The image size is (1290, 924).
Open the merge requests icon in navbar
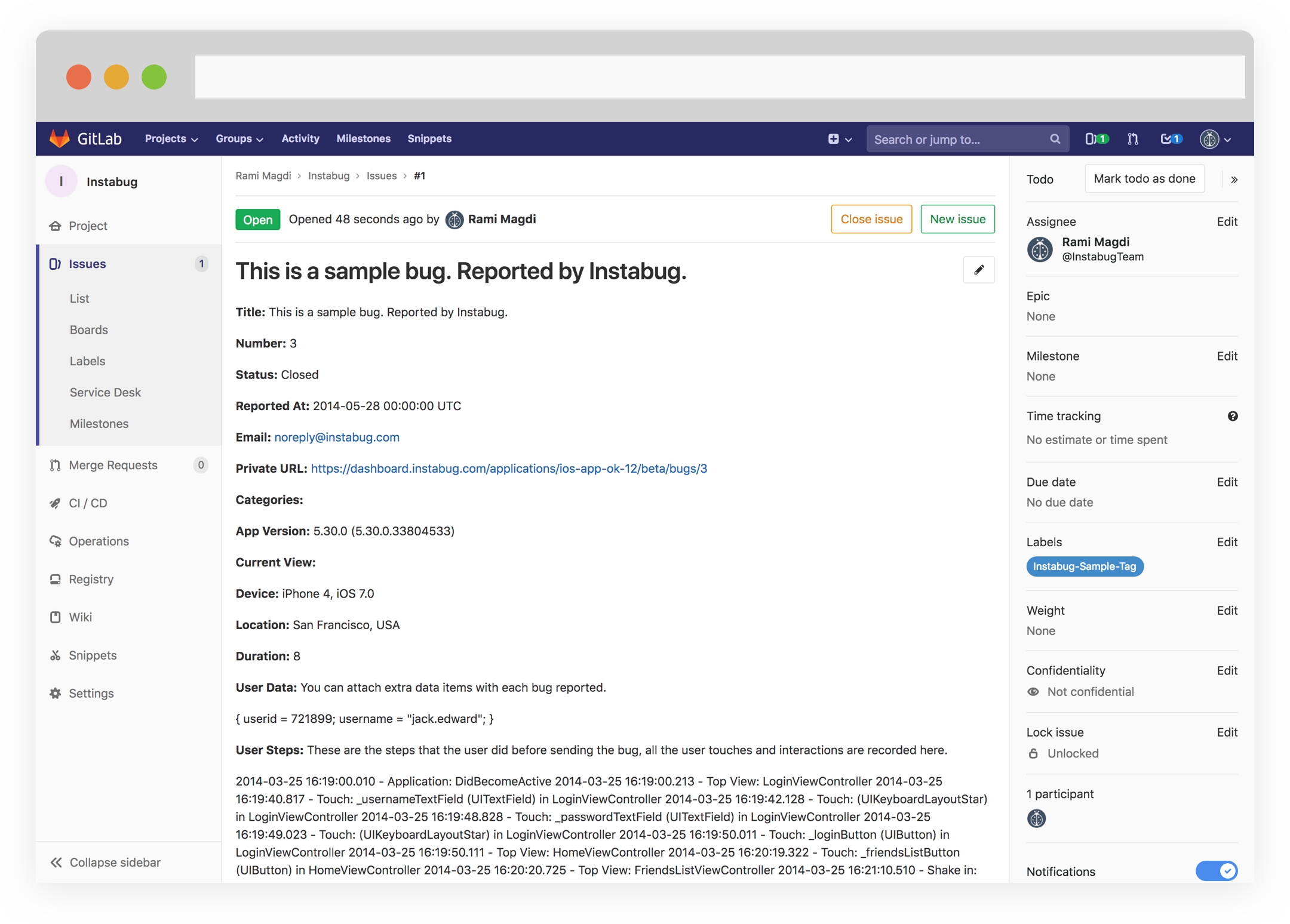tap(1132, 139)
